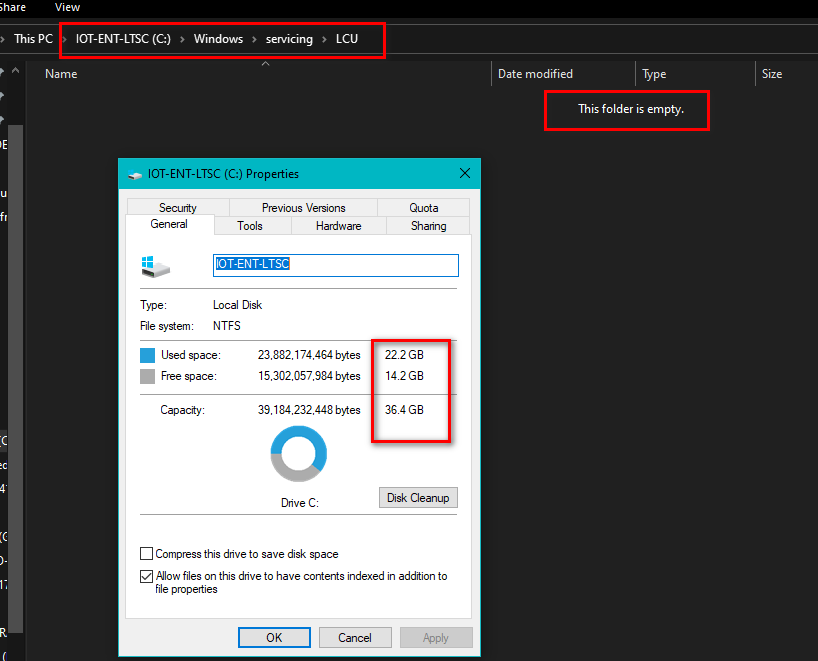Screen dimensions: 818x661
Task: Open the Quota tab
Action: 424,208
